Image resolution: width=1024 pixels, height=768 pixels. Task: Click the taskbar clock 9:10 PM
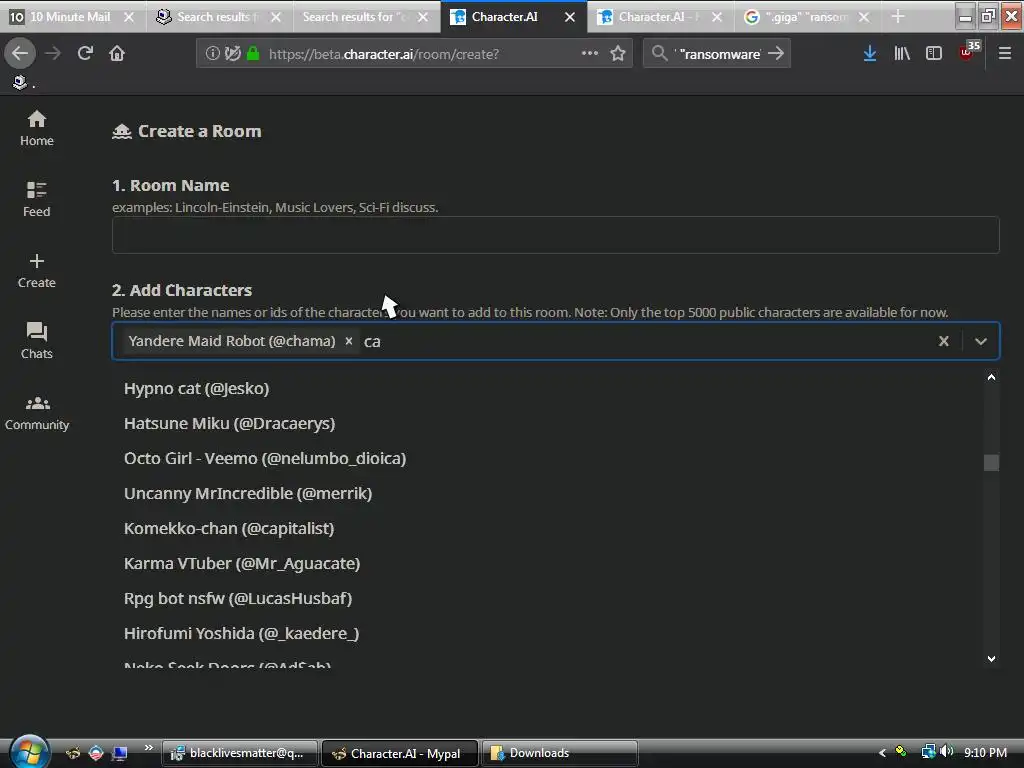point(985,752)
